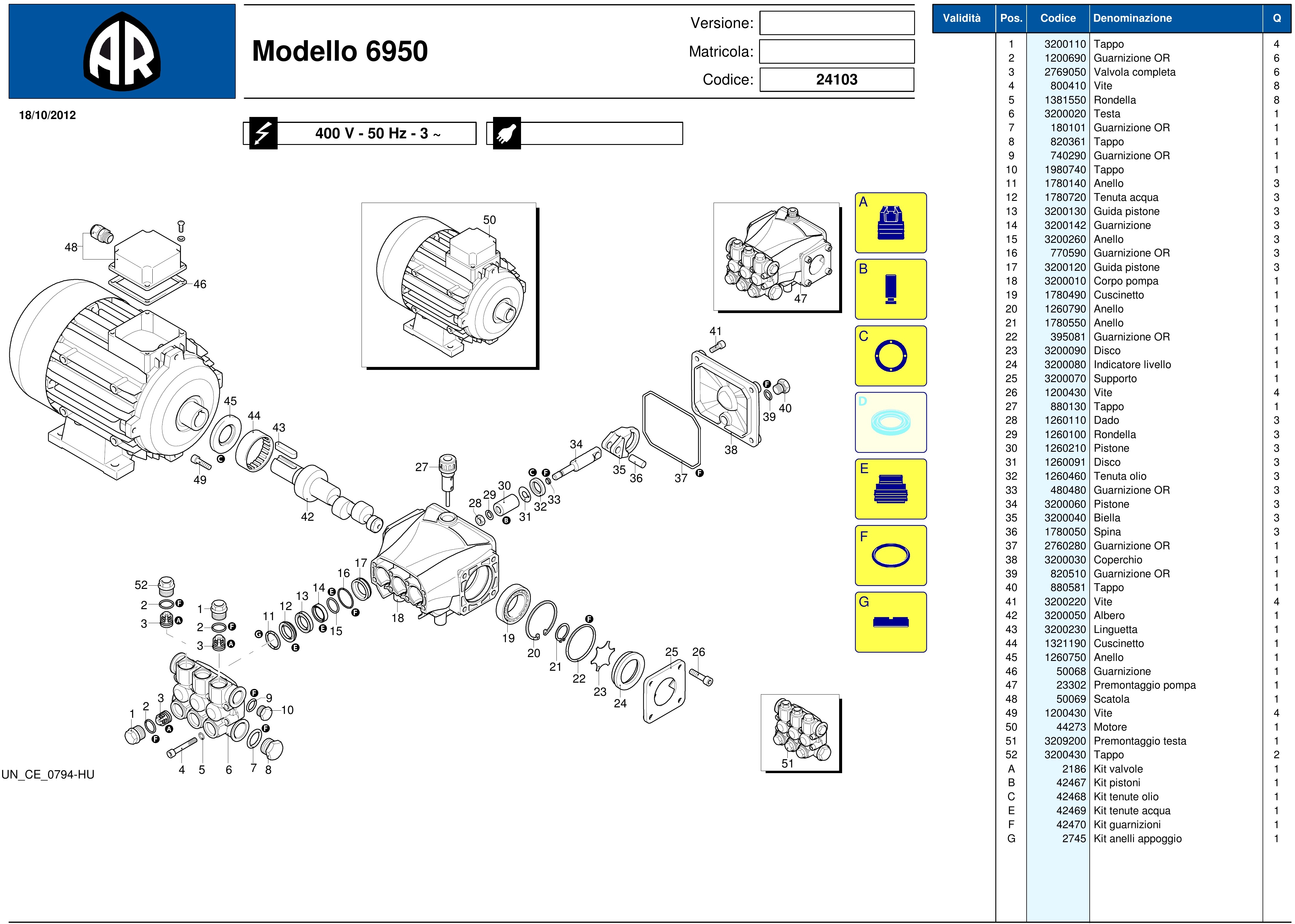Open the pump assembly thumbnail labeled 47

coord(776,256)
